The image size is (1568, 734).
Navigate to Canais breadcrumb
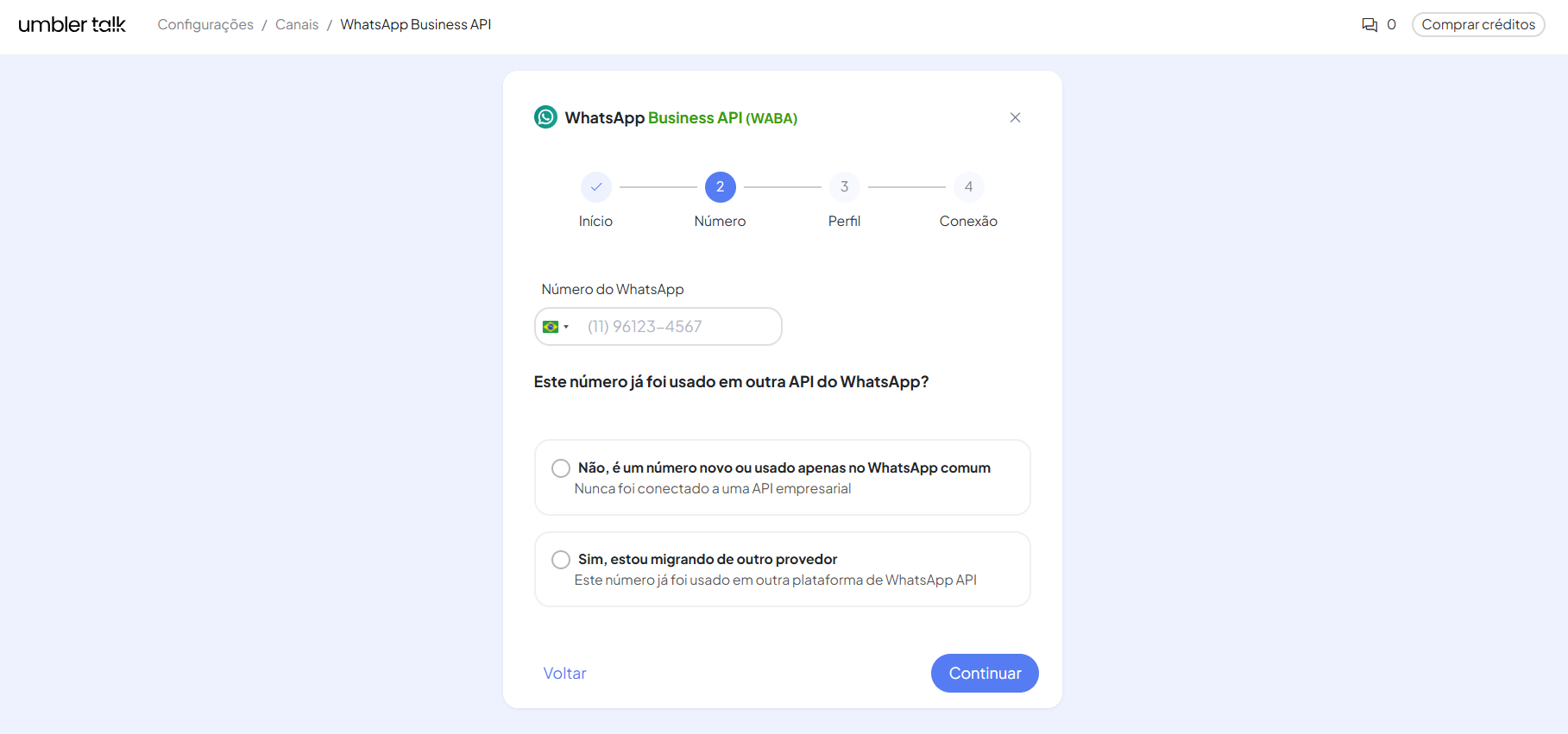point(297,25)
